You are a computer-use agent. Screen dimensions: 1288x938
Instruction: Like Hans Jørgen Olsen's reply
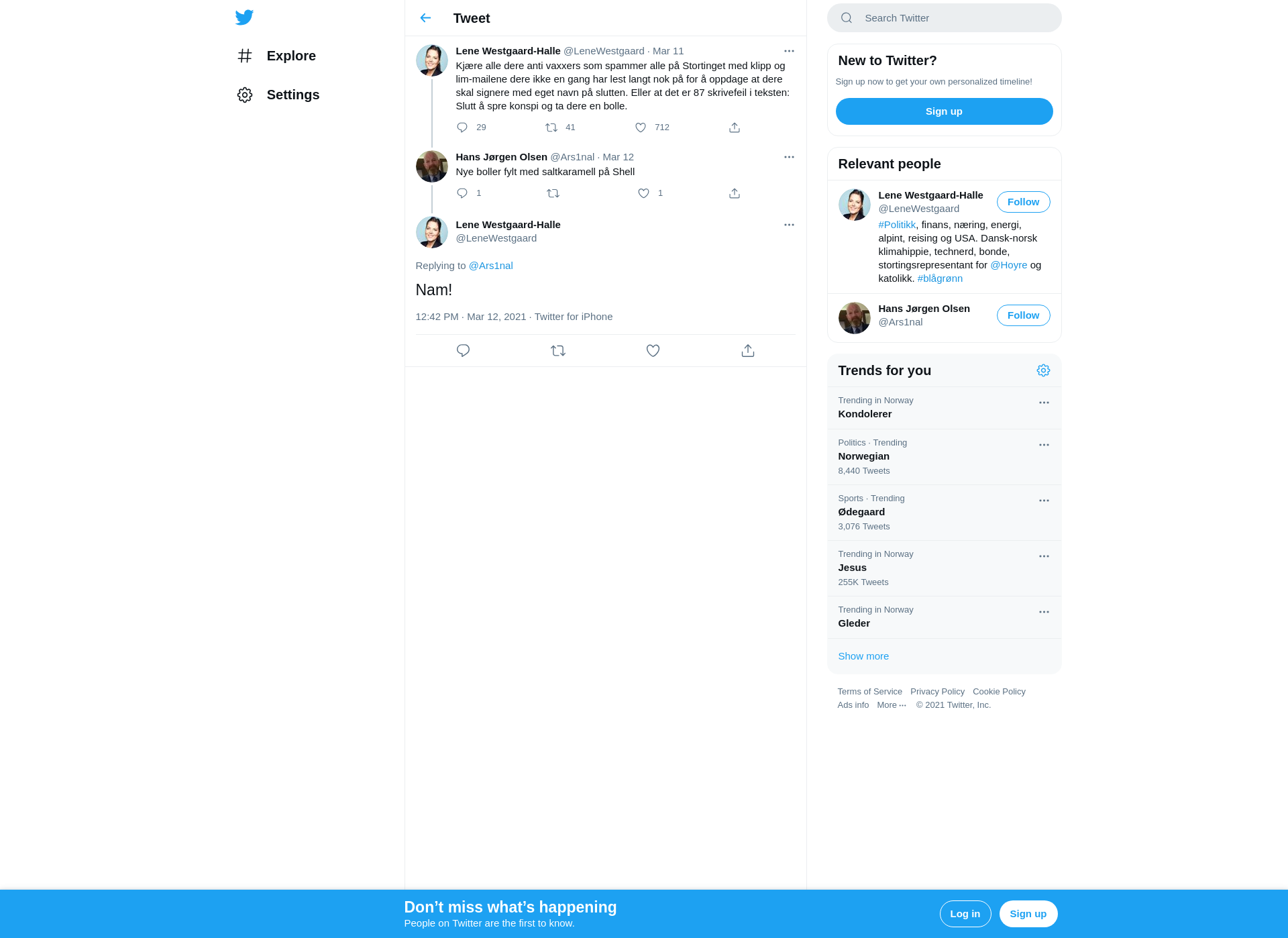643,193
